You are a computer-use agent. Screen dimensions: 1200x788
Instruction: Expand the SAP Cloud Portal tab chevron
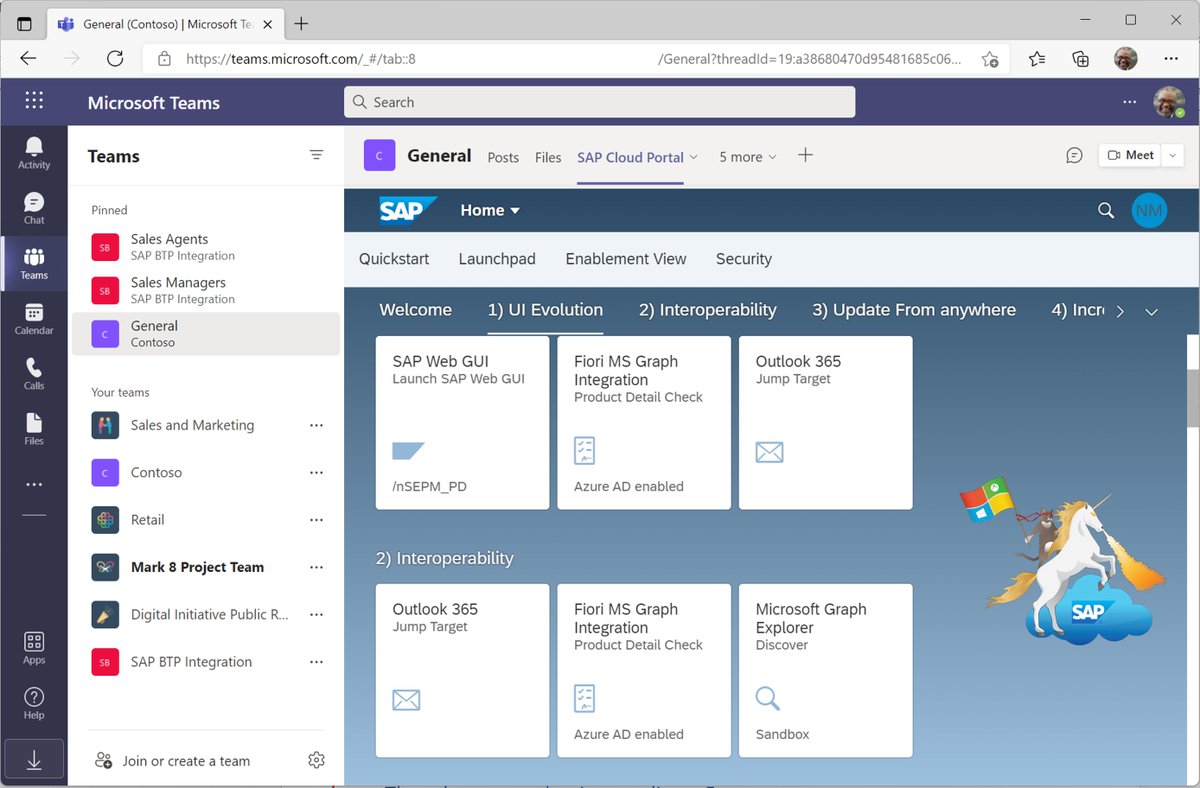point(694,157)
